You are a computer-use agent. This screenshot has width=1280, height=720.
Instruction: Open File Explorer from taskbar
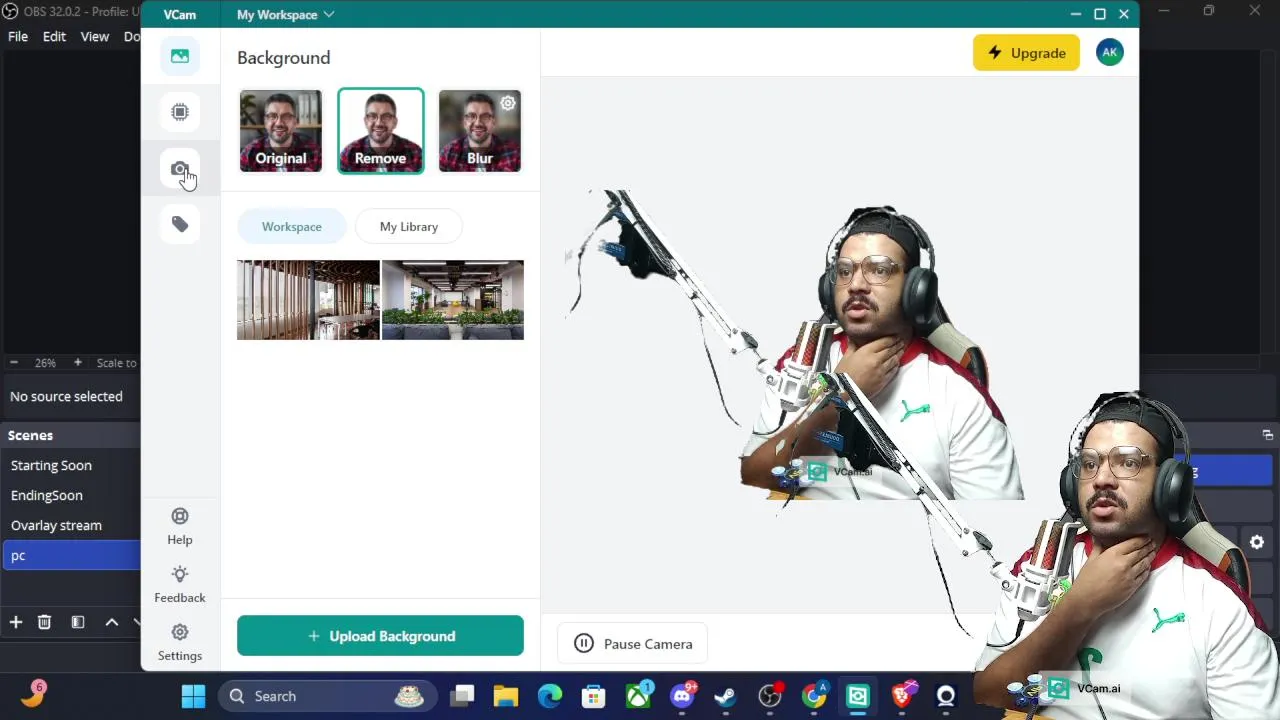click(x=506, y=696)
